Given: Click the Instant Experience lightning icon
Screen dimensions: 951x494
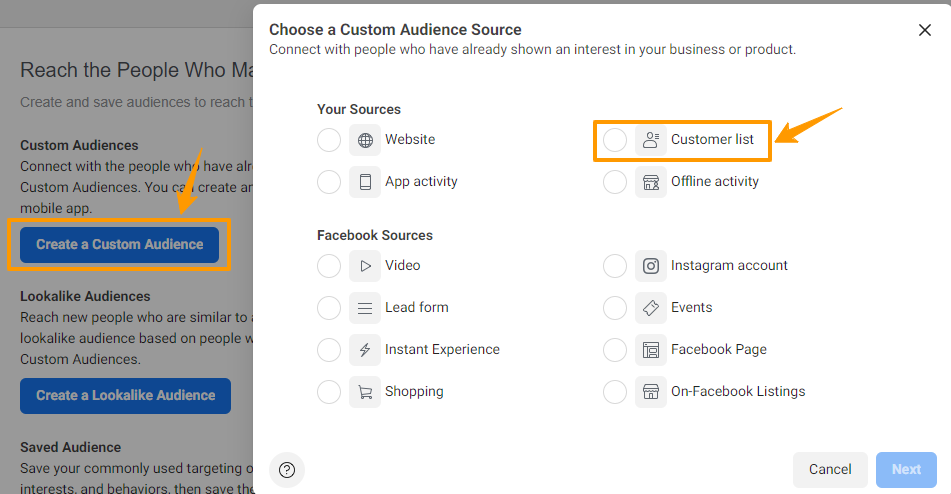Looking at the screenshot, I should pos(365,350).
